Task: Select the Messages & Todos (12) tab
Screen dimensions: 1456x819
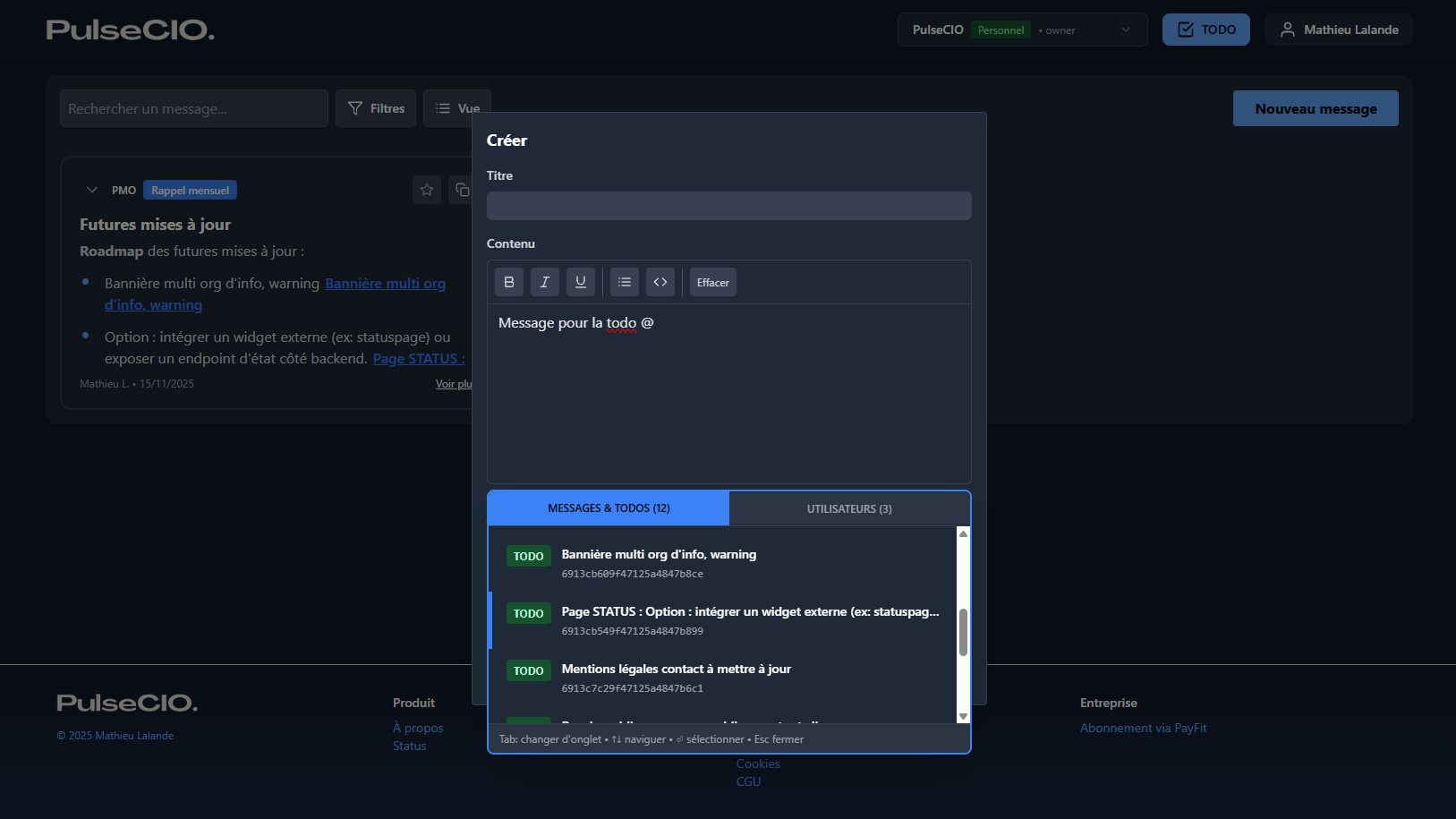Action: pos(609,508)
